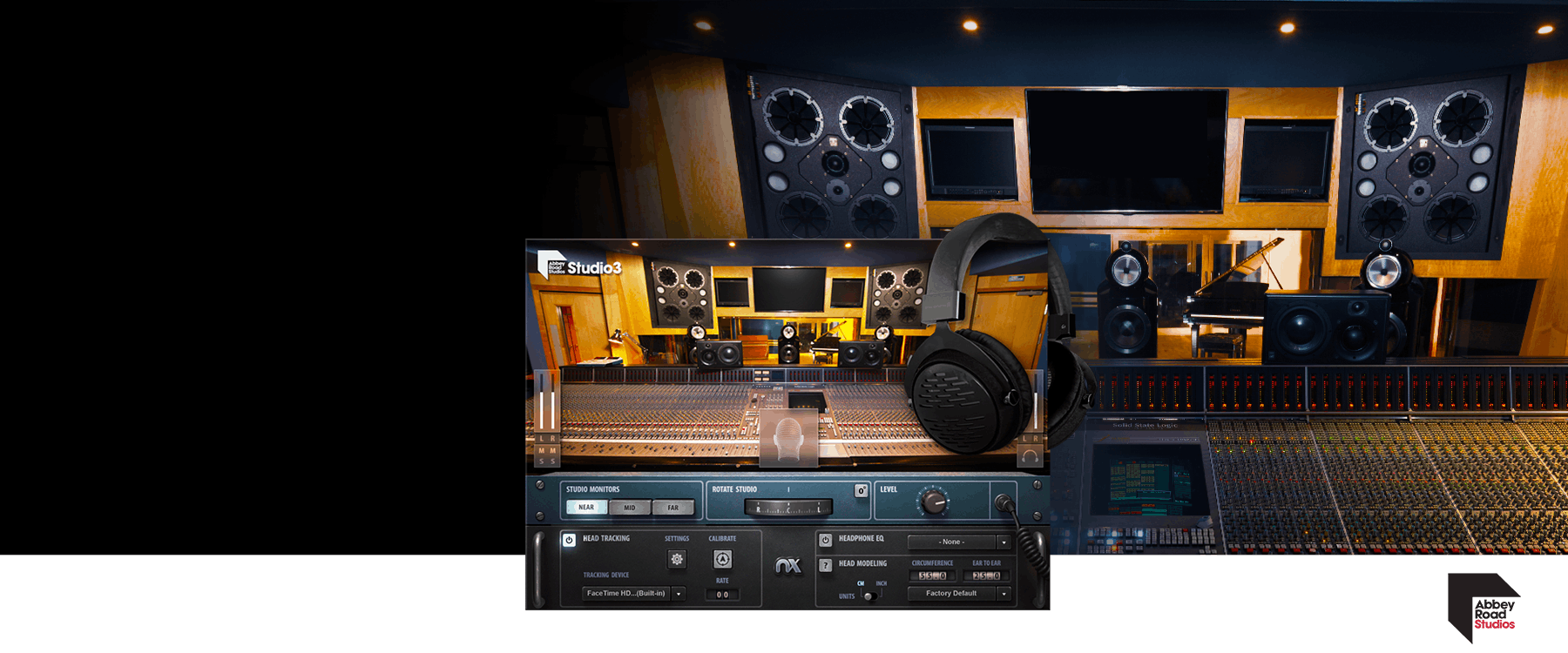Click the right output level meter
The height and width of the screenshot is (653, 1568).
click(x=1036, y=400)
